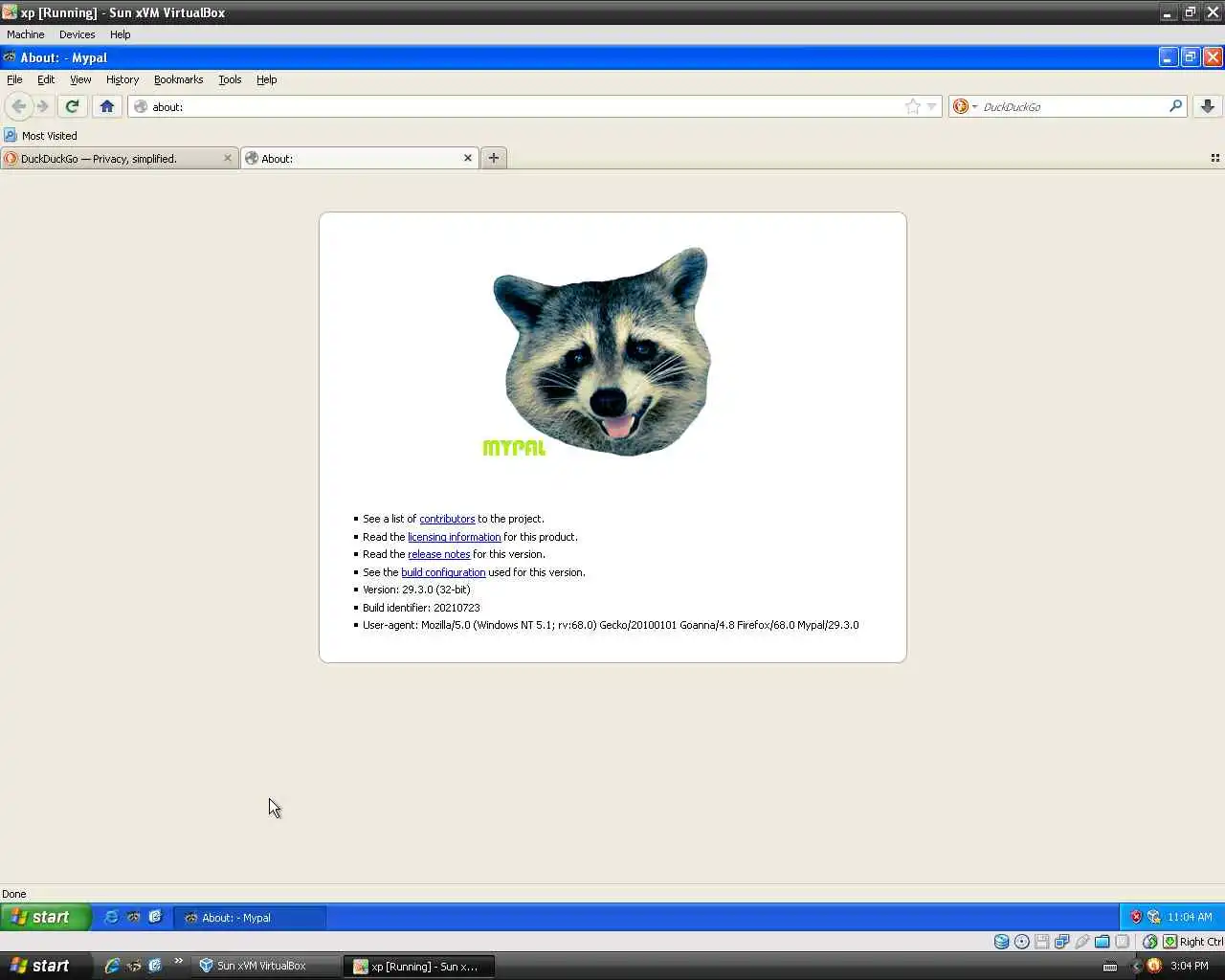The width and height of the screenshot is (1225, 980).
Task: Open the release notes link
Action: tap(438, 554)
